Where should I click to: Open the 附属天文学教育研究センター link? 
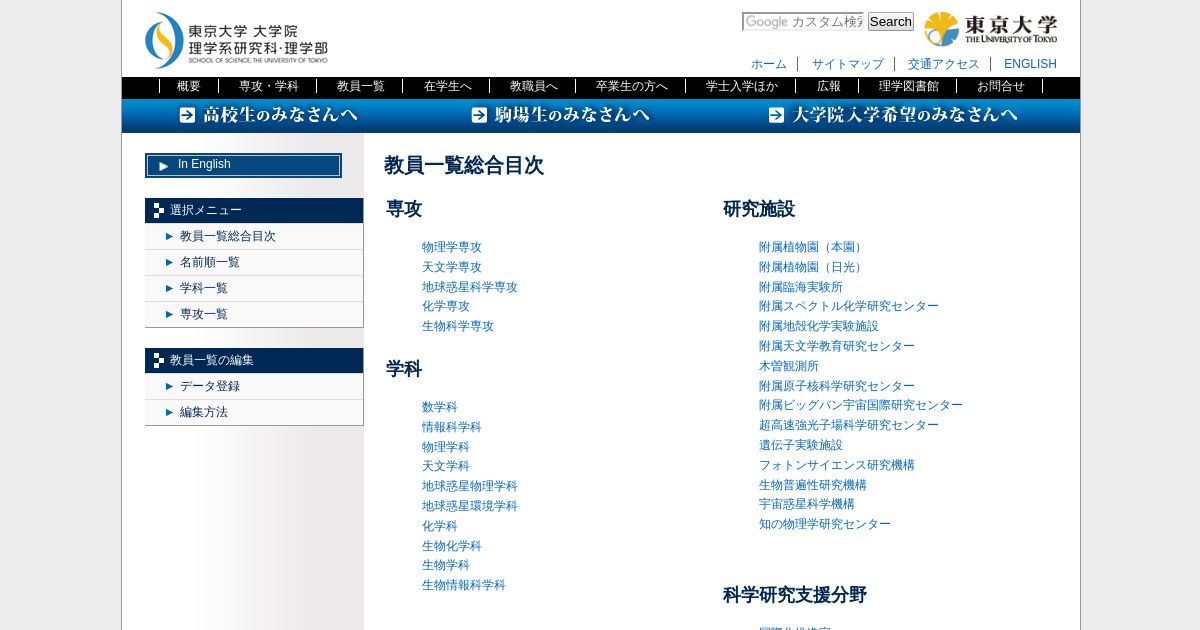(x=837, y=346)
